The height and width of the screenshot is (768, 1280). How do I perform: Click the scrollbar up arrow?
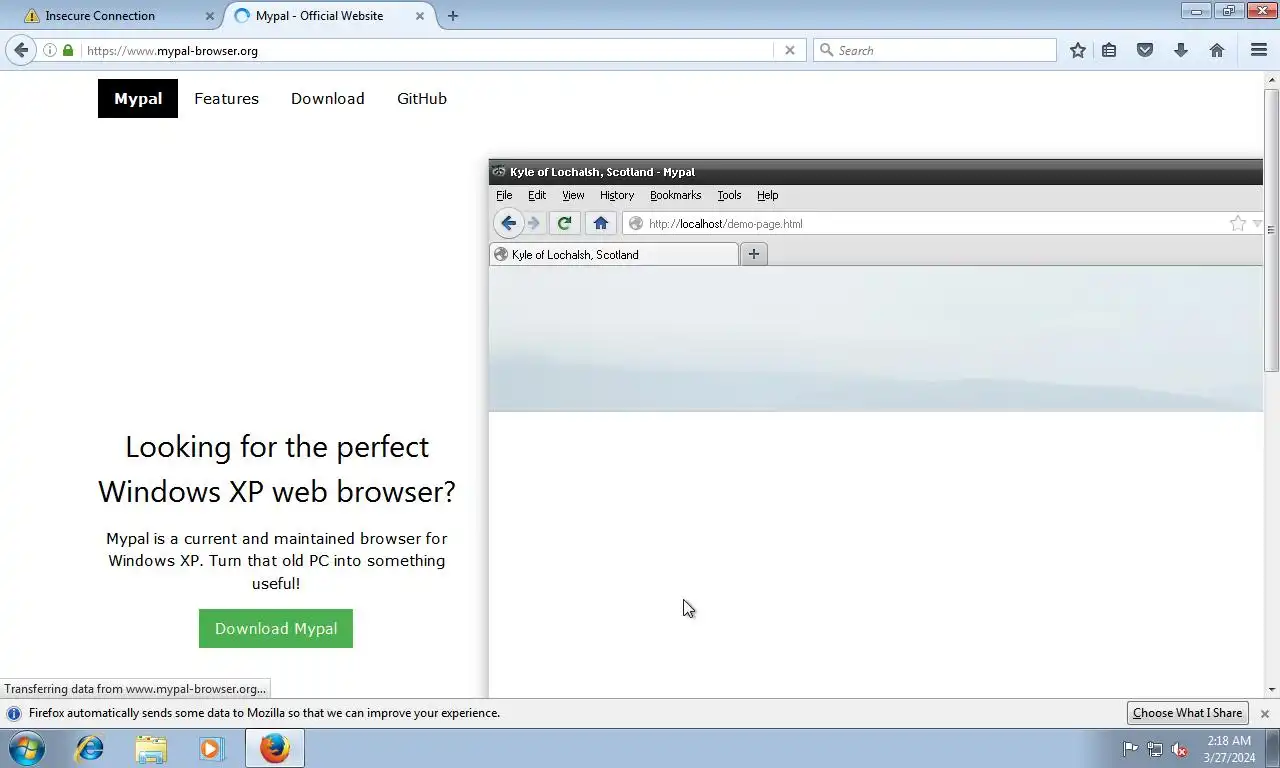tap(1272, 80)
